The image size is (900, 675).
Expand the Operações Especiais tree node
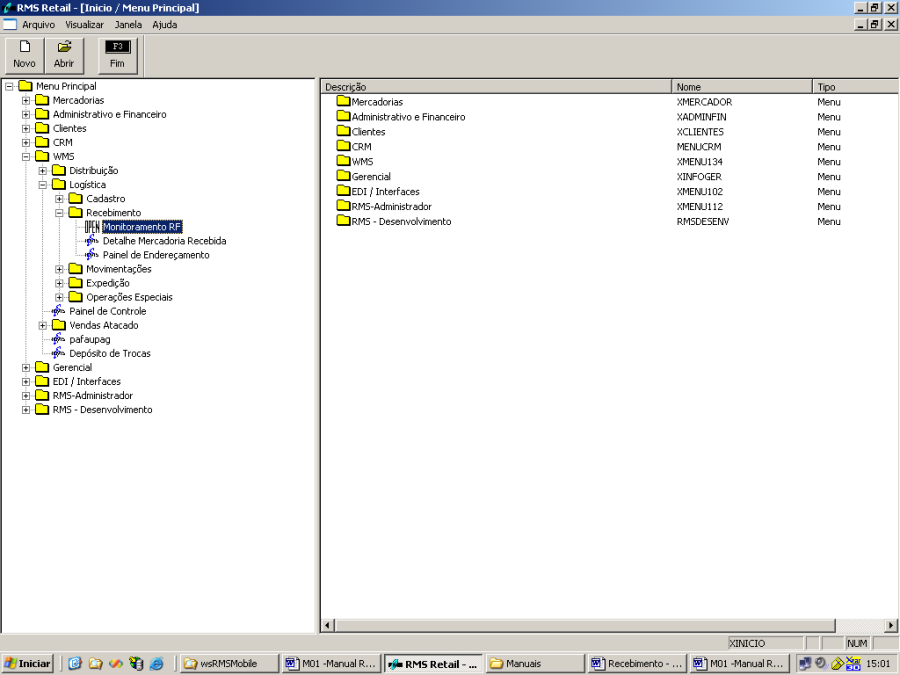(x=59, y=297)
